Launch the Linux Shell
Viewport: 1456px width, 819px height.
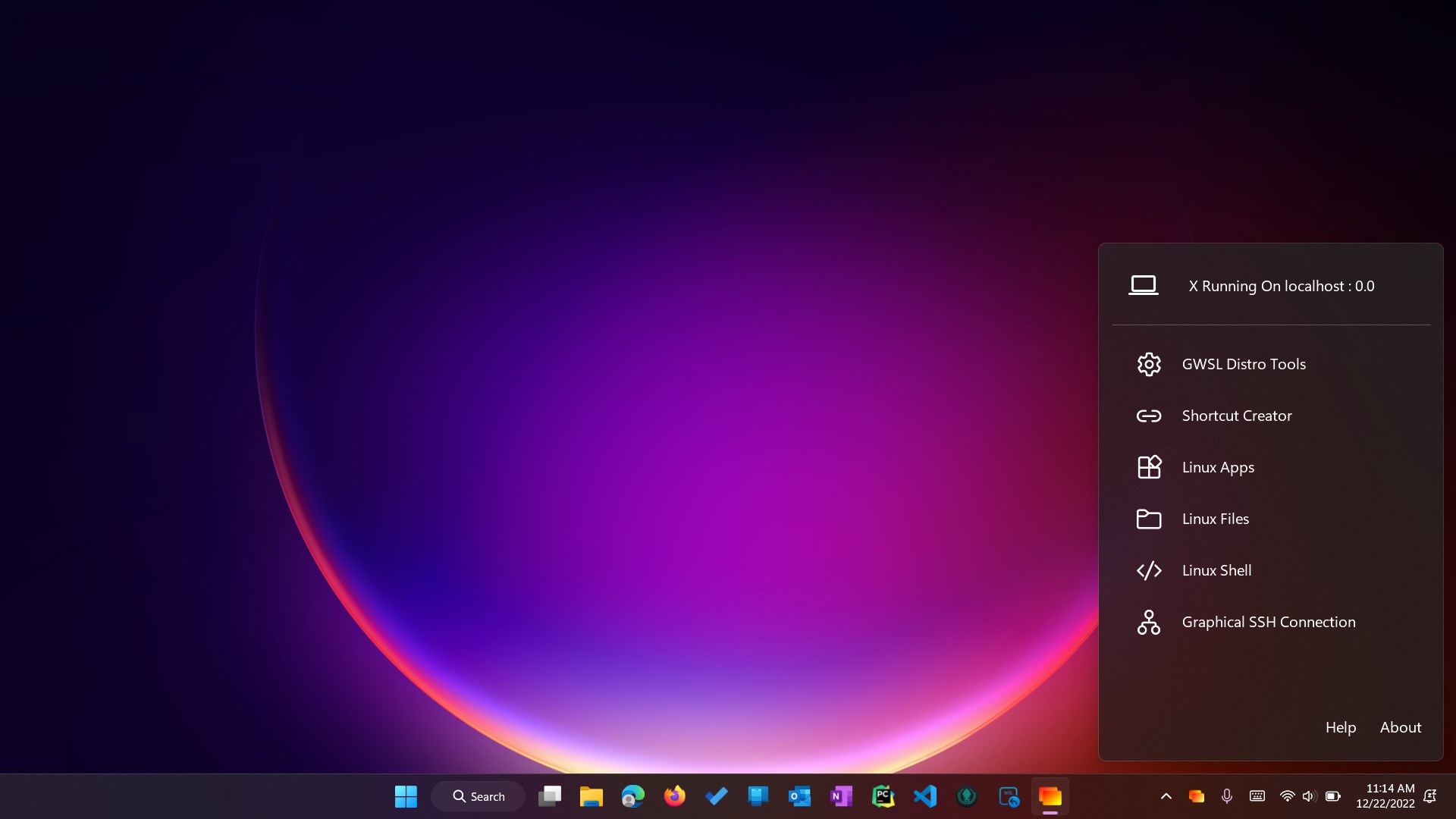click(x=1216, y=570)
